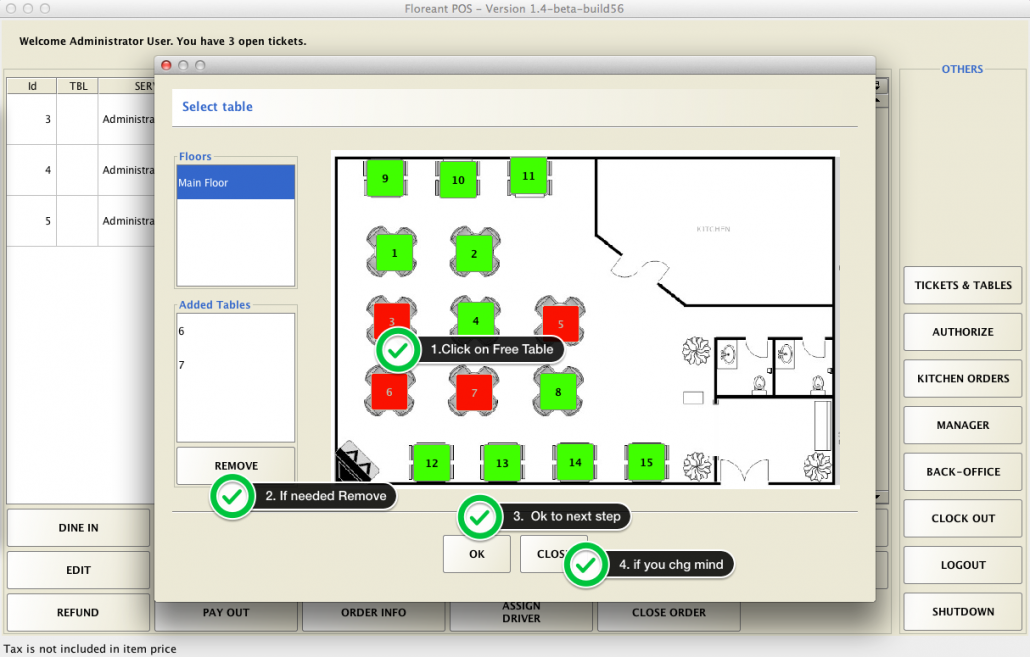Click red table 7 on floor plan
This screenshot has width=1030, height=657.
(x=474, y=392)
